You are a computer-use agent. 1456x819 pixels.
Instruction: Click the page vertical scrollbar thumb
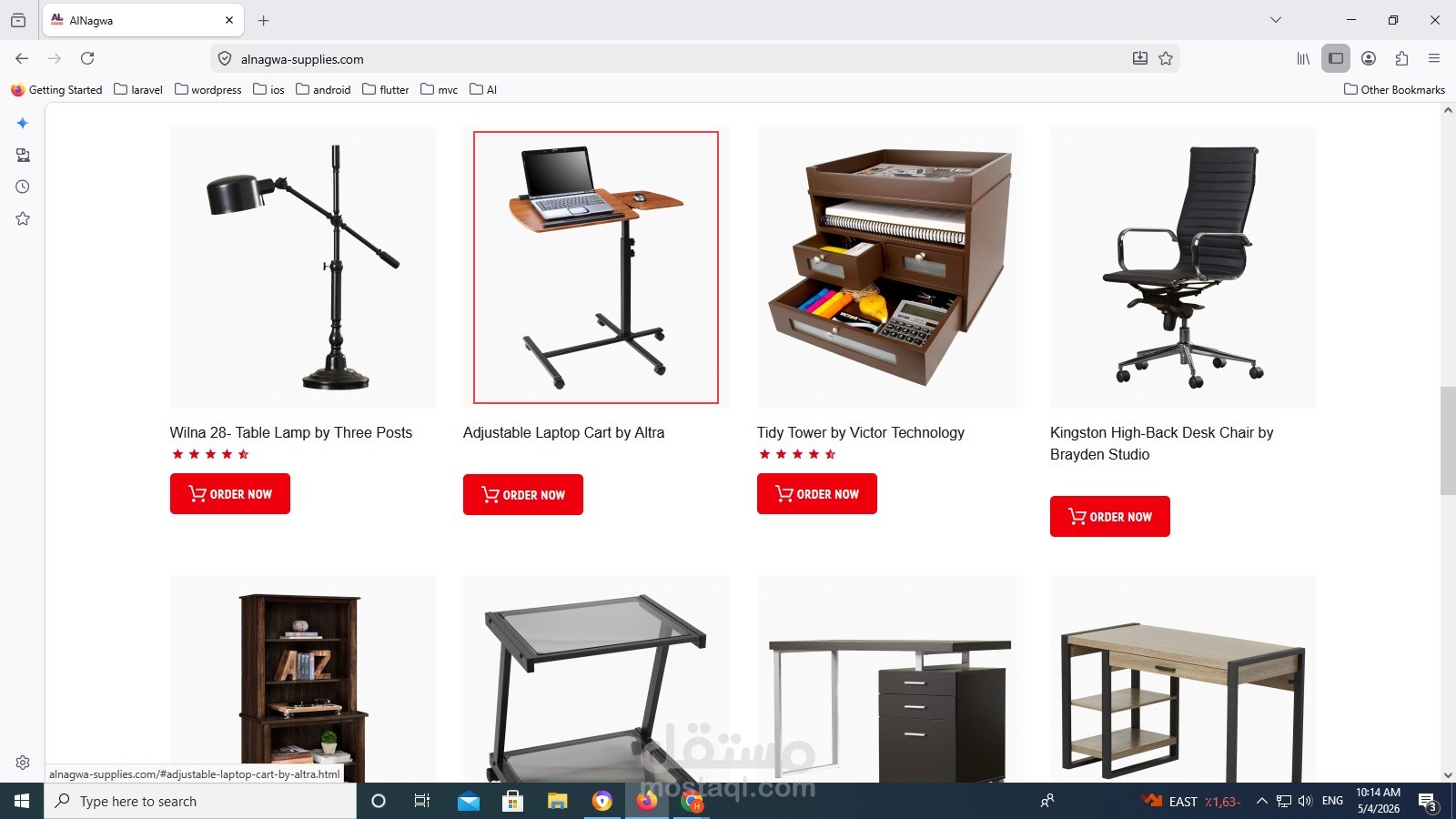[1448, 440]
